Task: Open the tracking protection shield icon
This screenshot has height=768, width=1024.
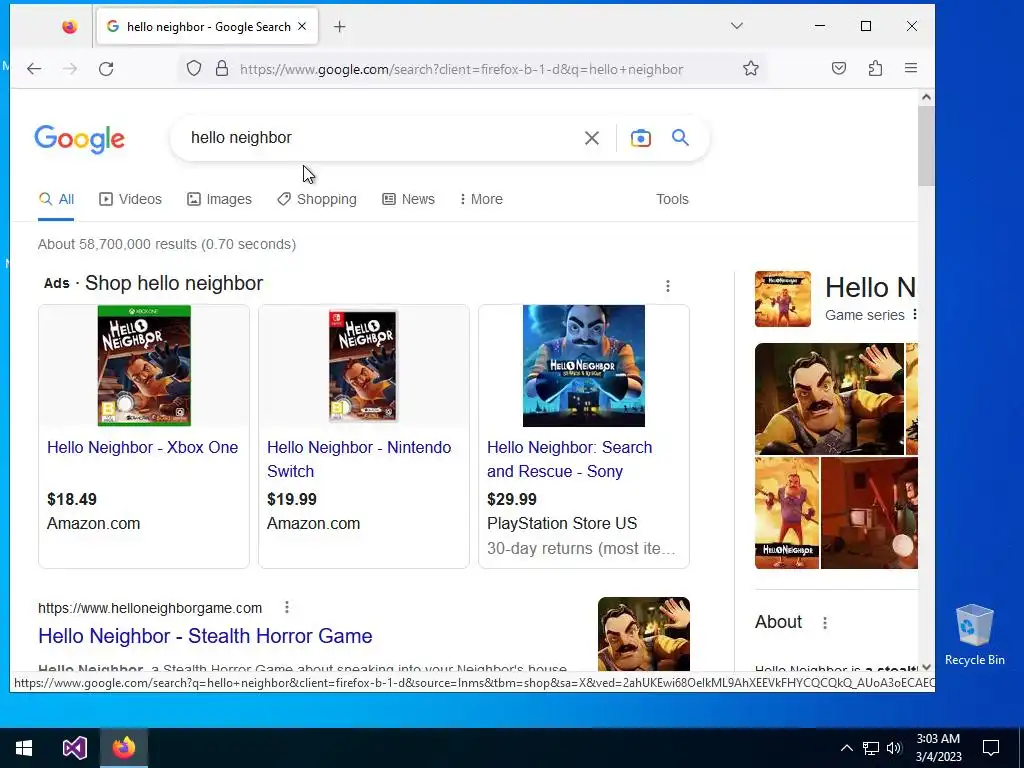Action: tap(194, 69)
